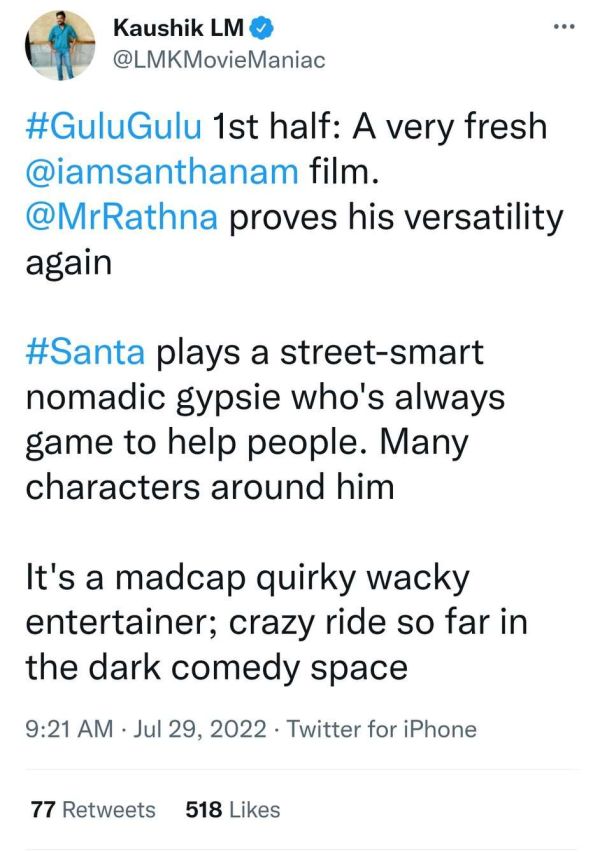The height and width of the screenshot is (852, 600).
Task: Go to the @iamsanthanam mention
Action: point(162,171)
